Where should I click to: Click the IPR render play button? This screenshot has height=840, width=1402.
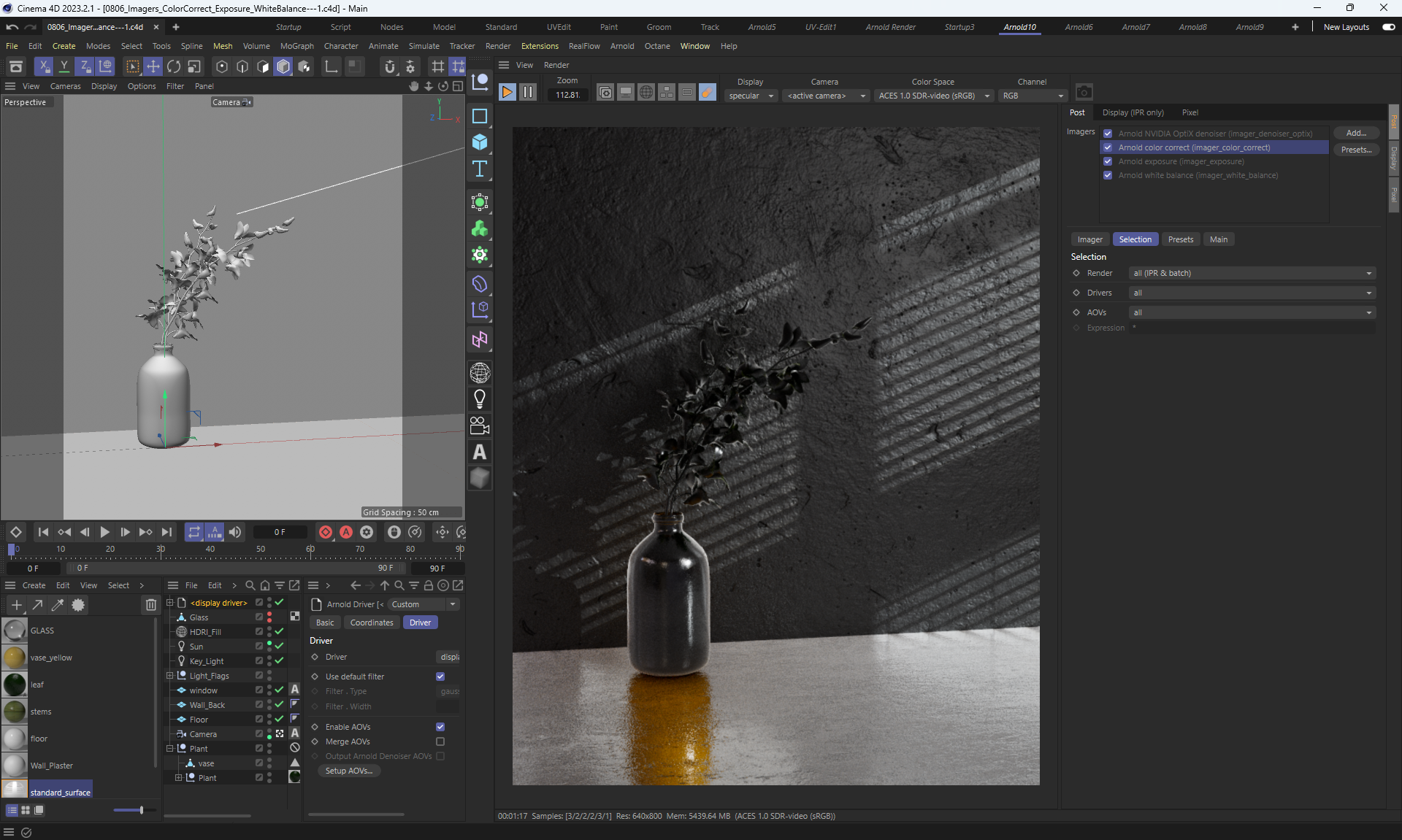click(x=507, y=92)
